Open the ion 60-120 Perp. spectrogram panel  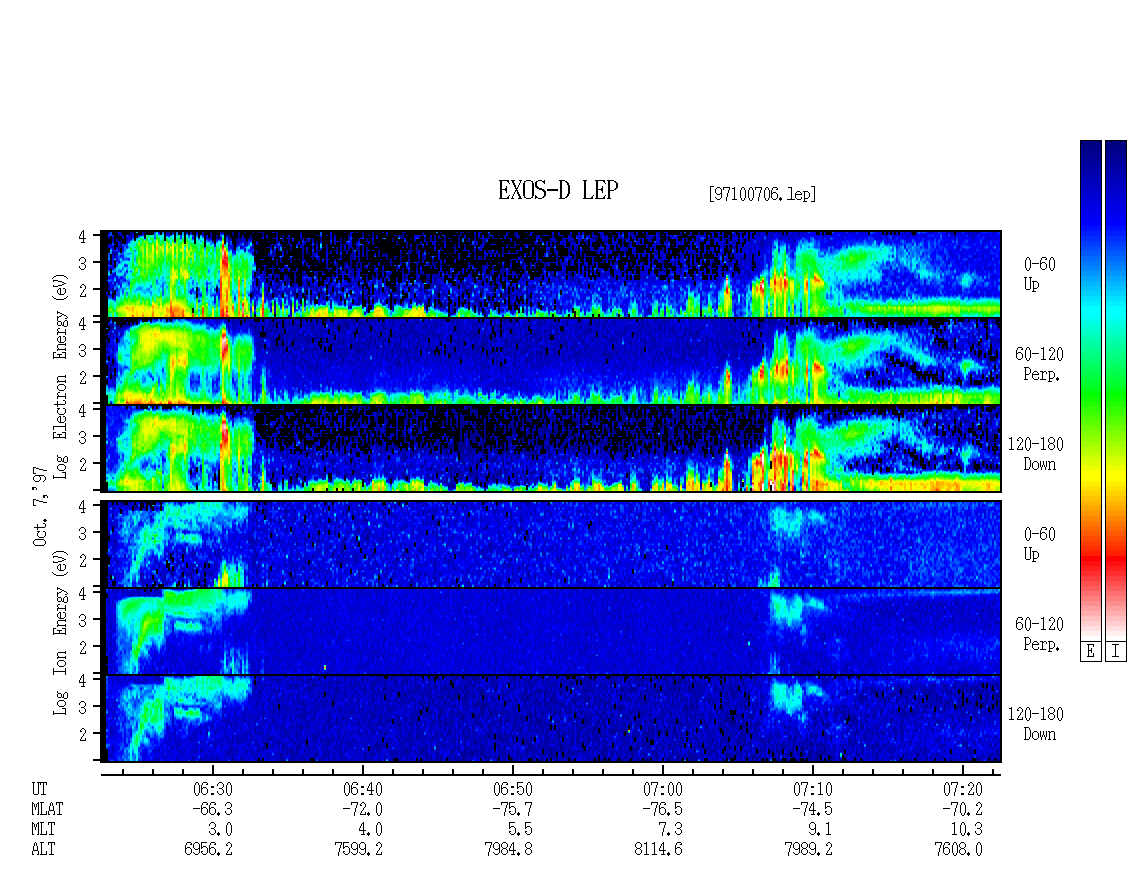point(553,631)
